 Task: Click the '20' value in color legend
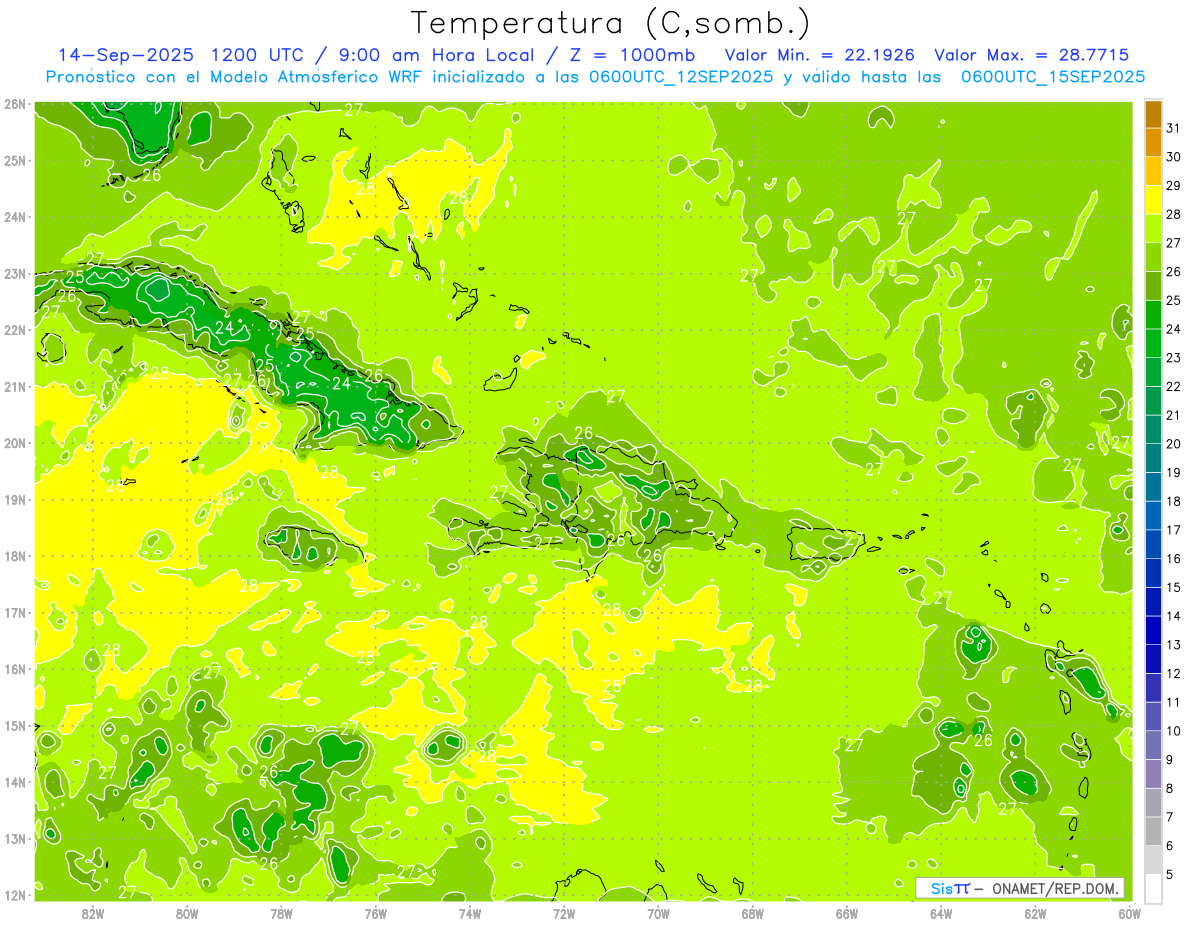coord(1174,444)
